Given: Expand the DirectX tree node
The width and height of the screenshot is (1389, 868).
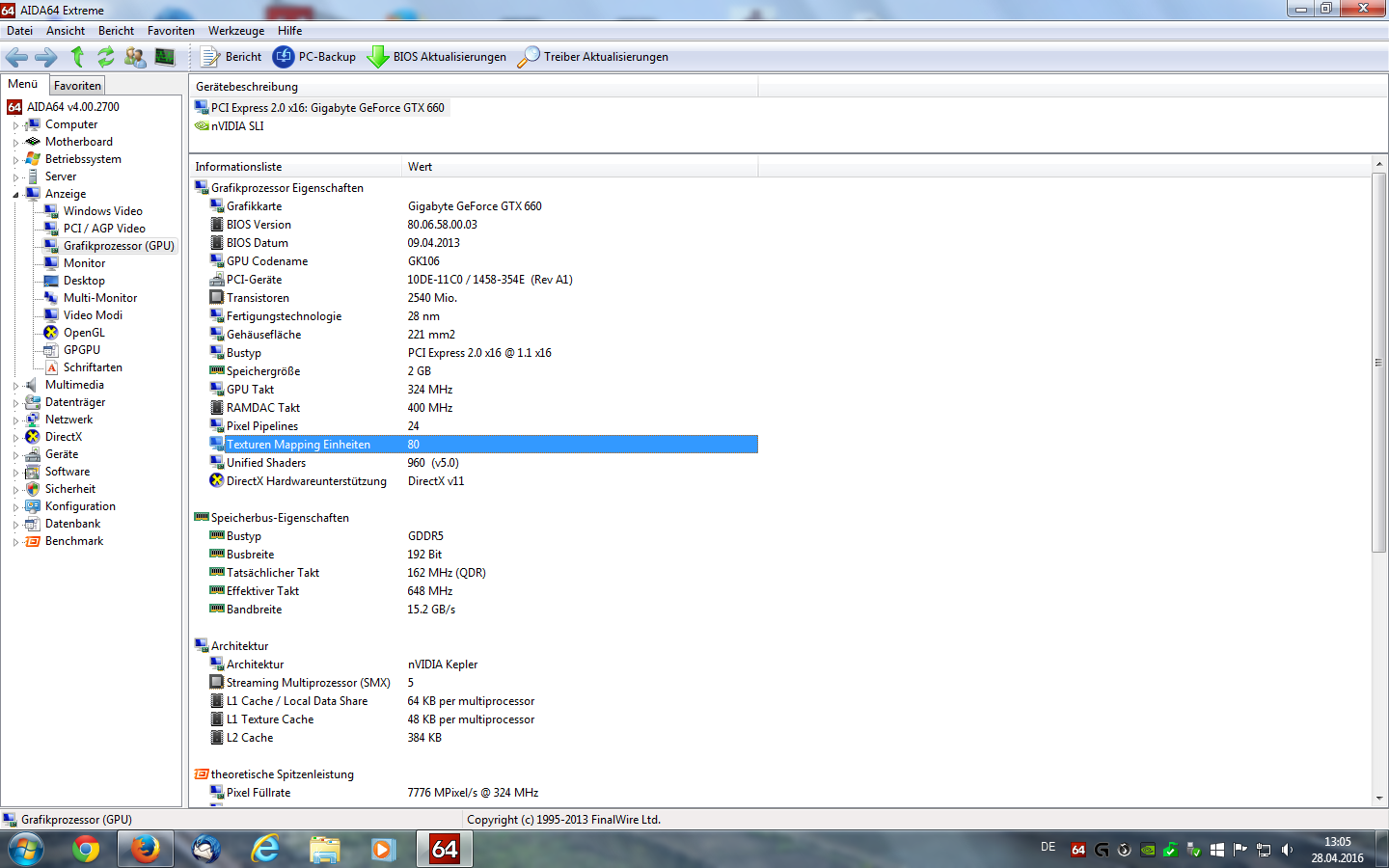Looking at the screenshot, I should point(15,438).
